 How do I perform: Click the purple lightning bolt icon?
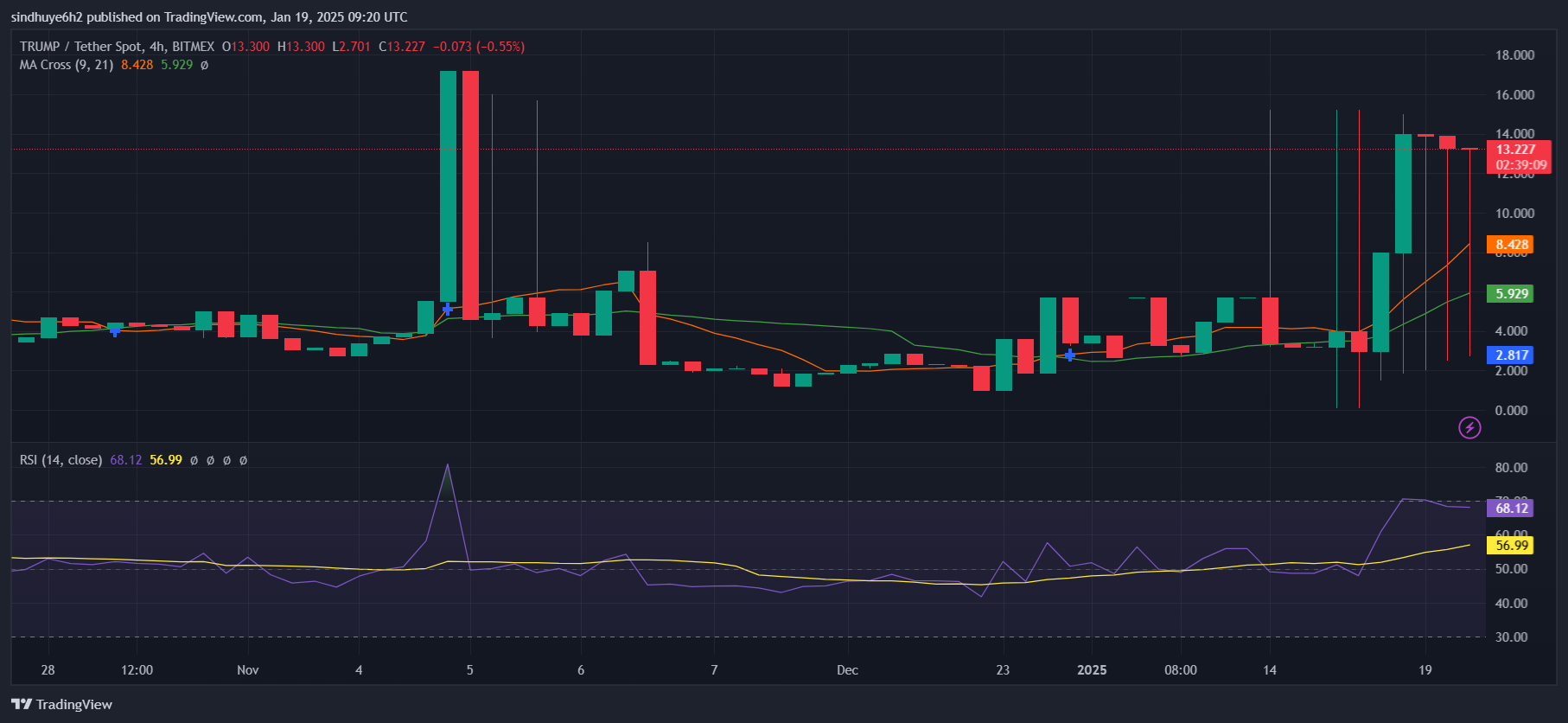point(1469,427)
